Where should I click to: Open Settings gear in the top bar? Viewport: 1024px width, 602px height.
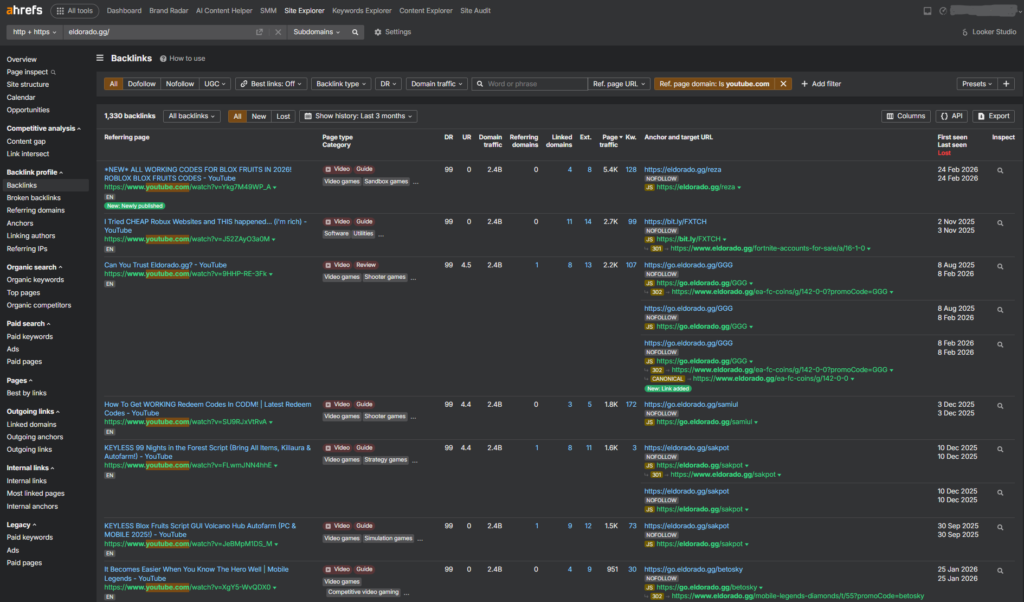[392, 32]
